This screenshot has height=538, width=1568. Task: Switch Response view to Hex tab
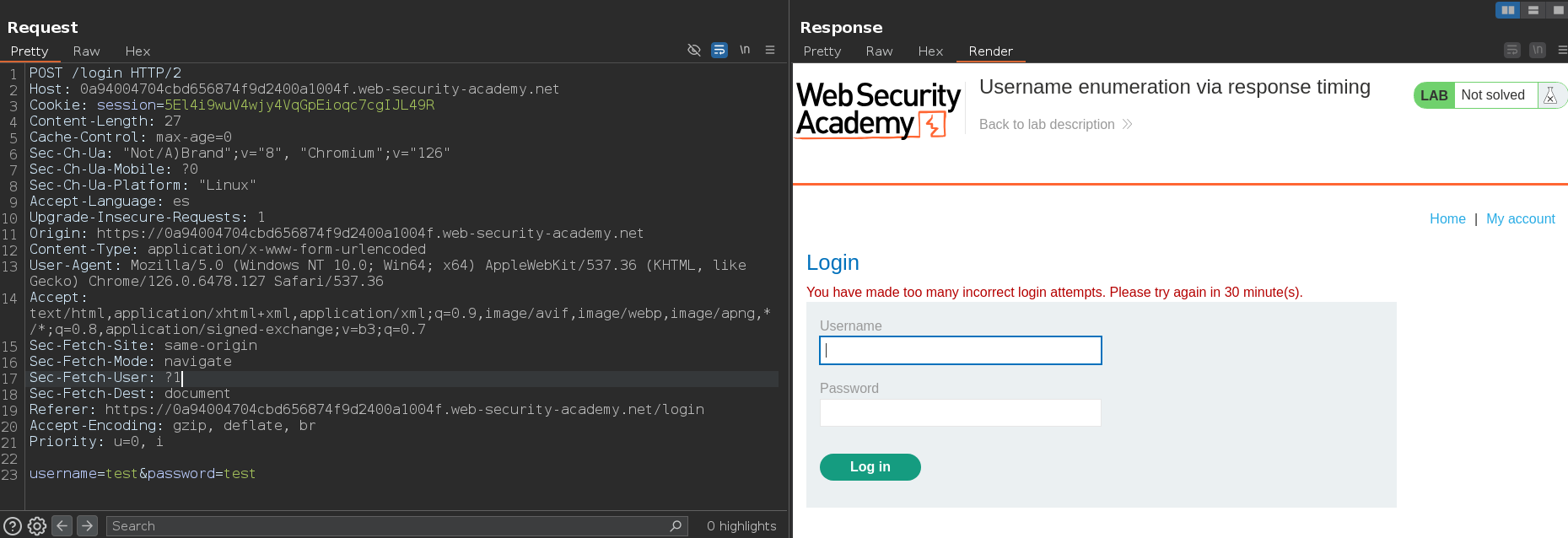pyautogui.click(x=930, y=51)
